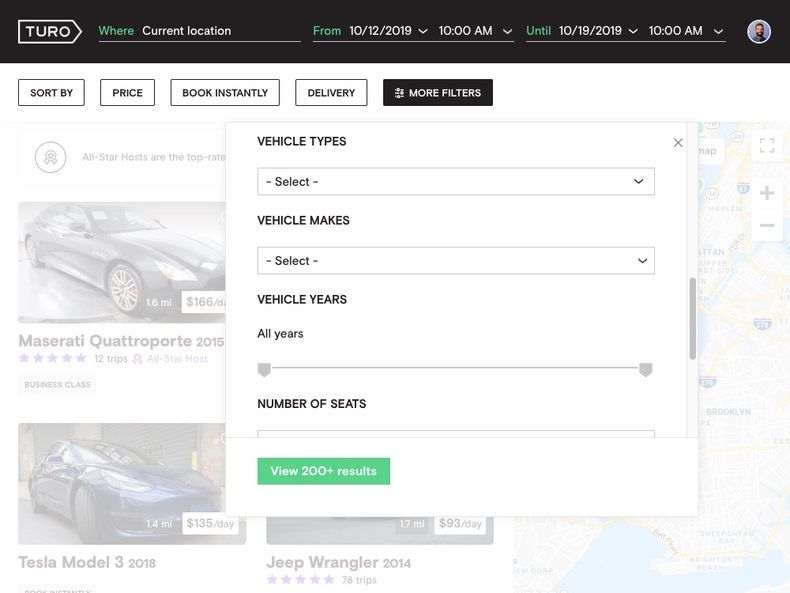Click the left vehicle years slider handle
Image resolution: width=790 pixels, height=593 pixels.
[264, 370]
